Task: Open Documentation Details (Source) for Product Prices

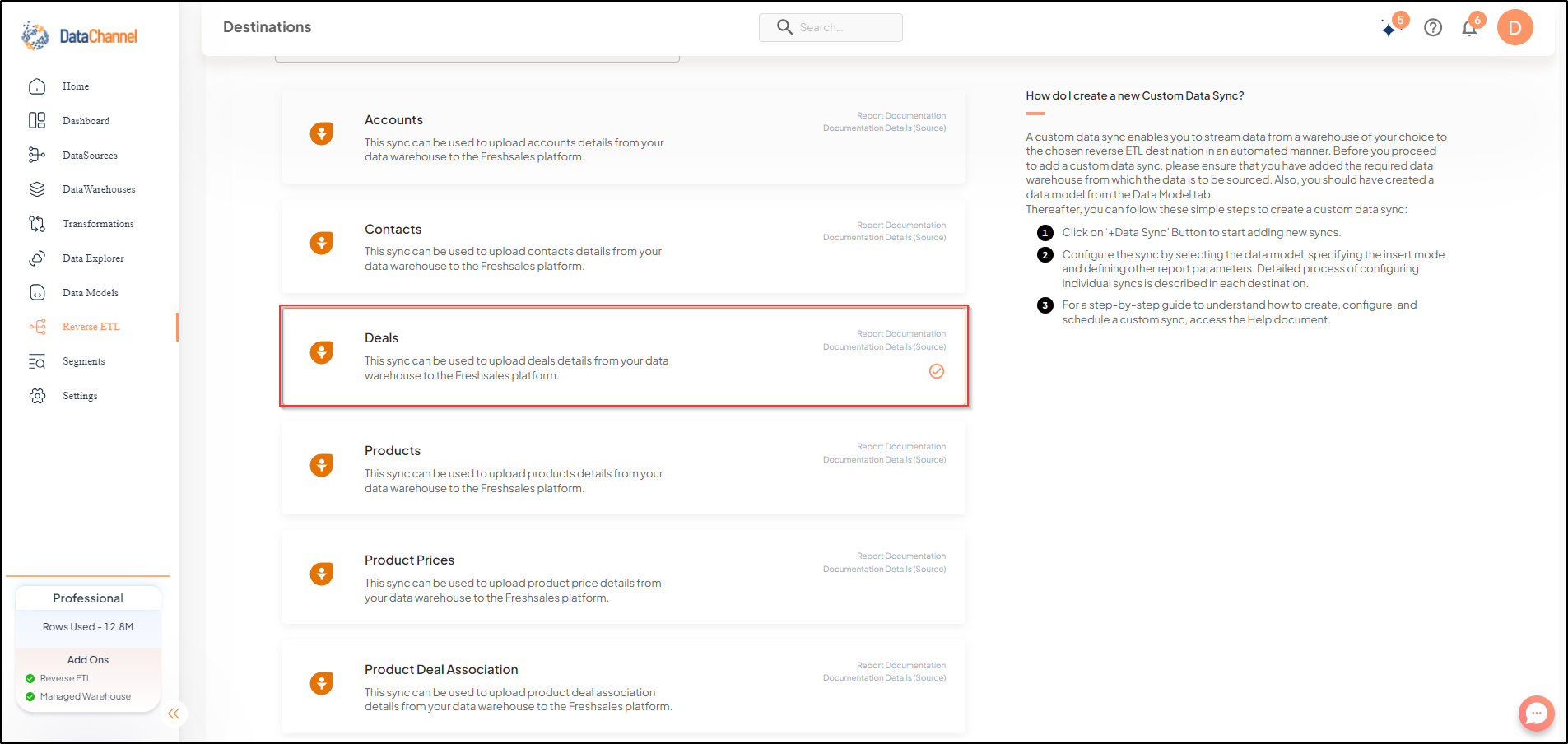Action: [885, 570]
